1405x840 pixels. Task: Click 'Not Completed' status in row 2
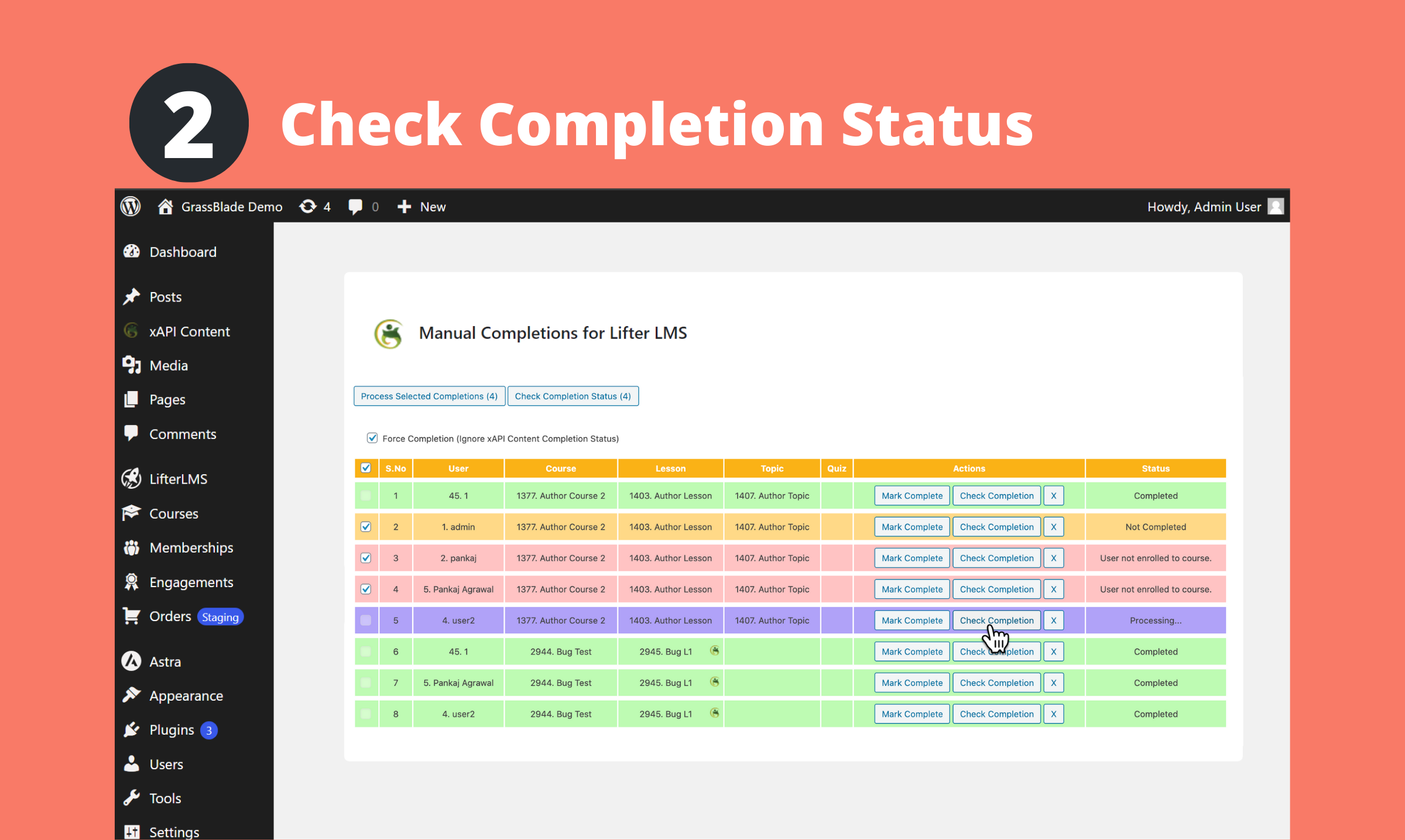tap(1155, 527)
